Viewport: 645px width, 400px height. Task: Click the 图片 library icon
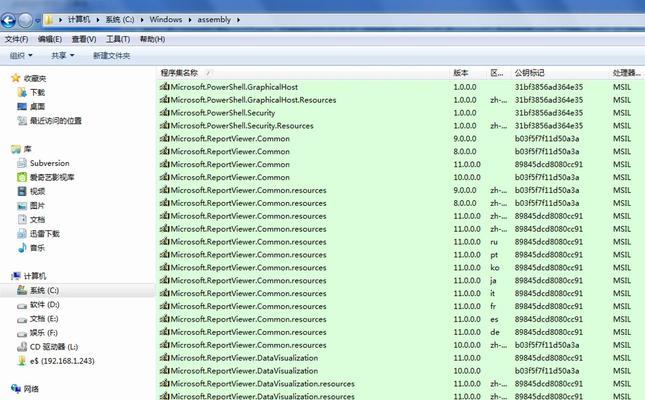click(x=22, y=206)
